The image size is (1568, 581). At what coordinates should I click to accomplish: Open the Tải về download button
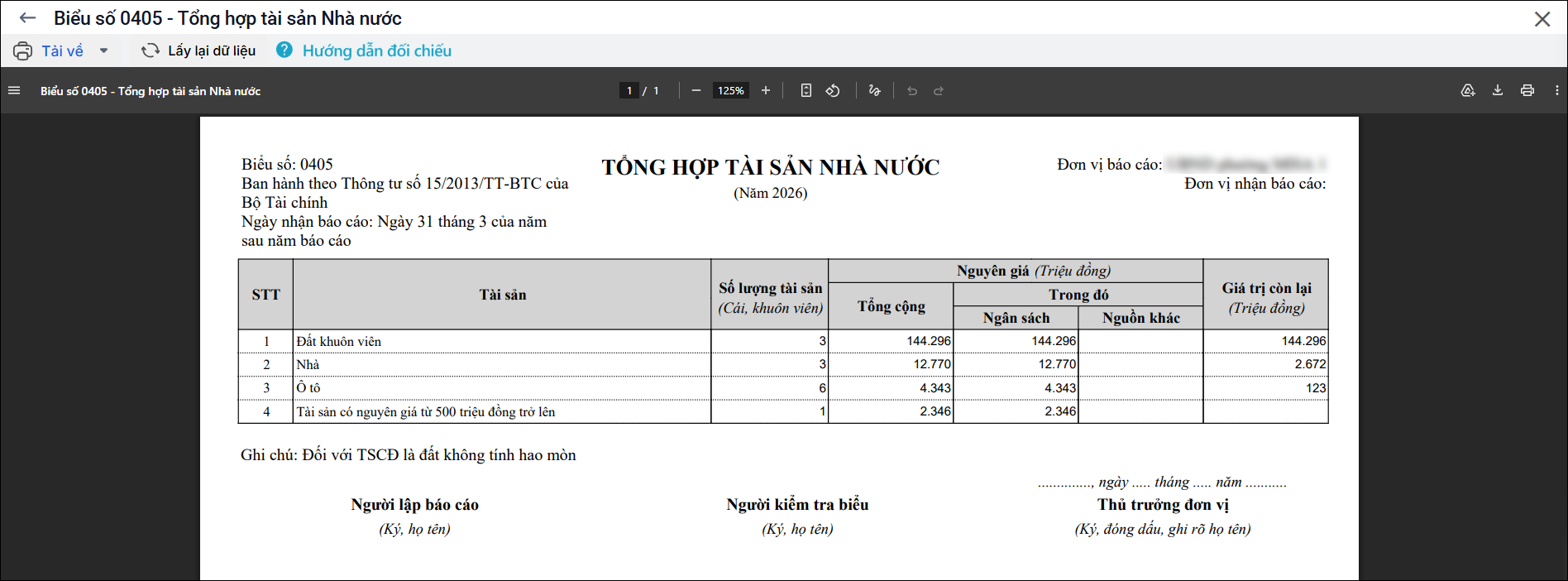63,51
